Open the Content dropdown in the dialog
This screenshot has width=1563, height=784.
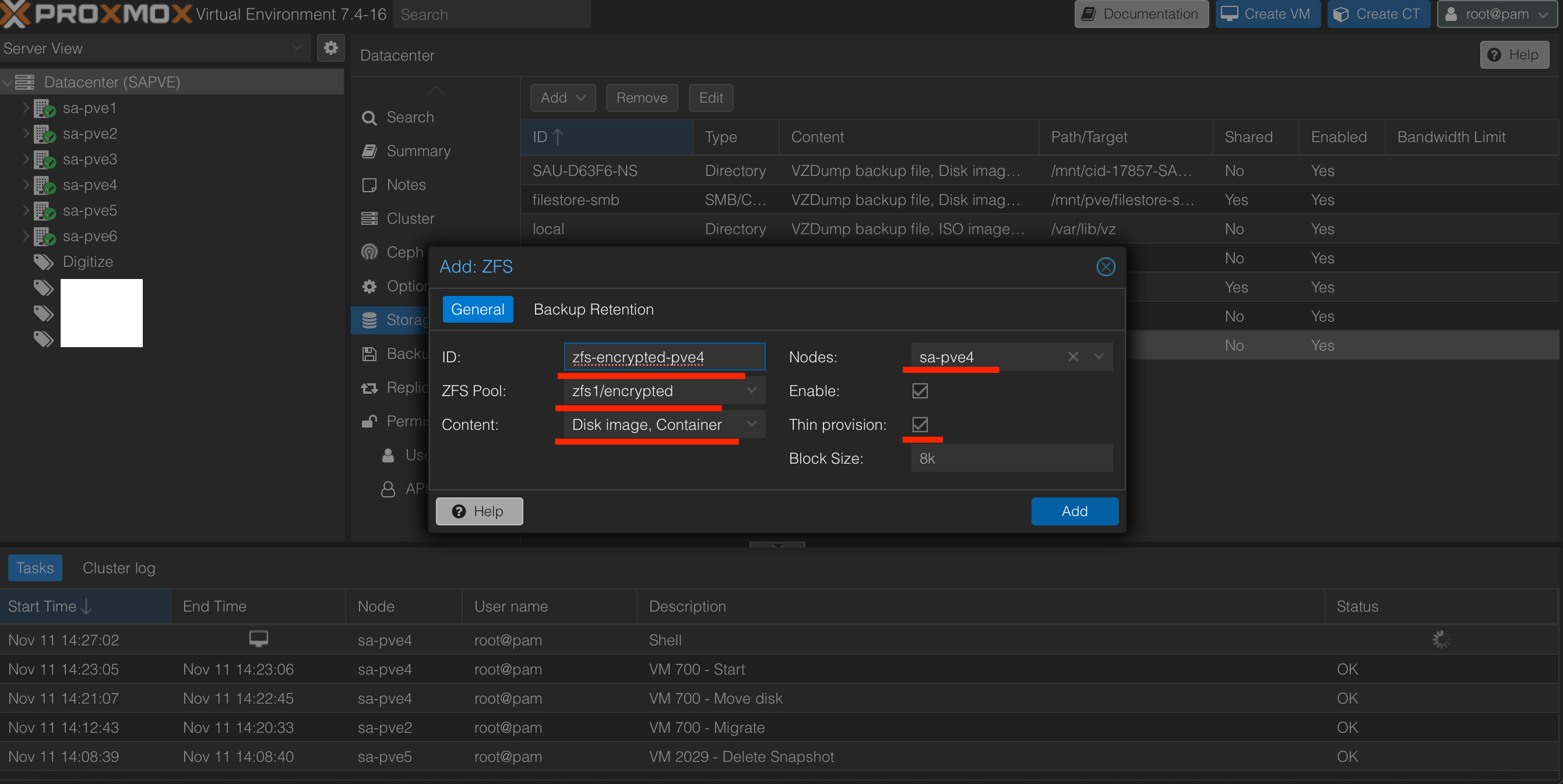tap(751, 425)
